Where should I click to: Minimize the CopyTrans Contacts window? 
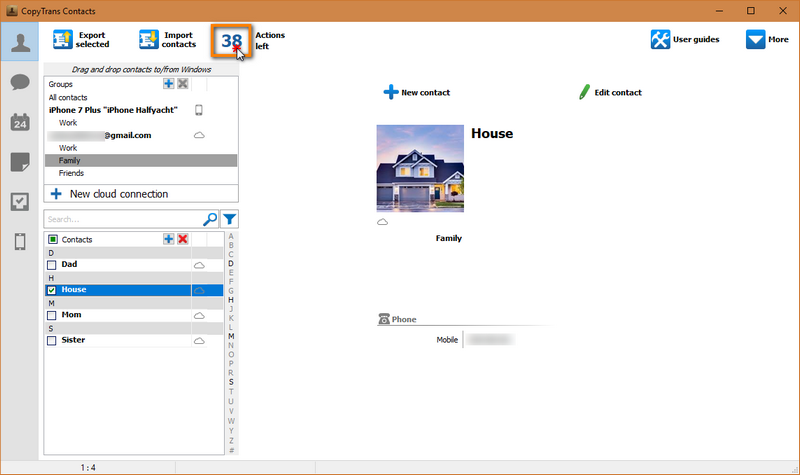pyautogui.click(x=719, y=11)
